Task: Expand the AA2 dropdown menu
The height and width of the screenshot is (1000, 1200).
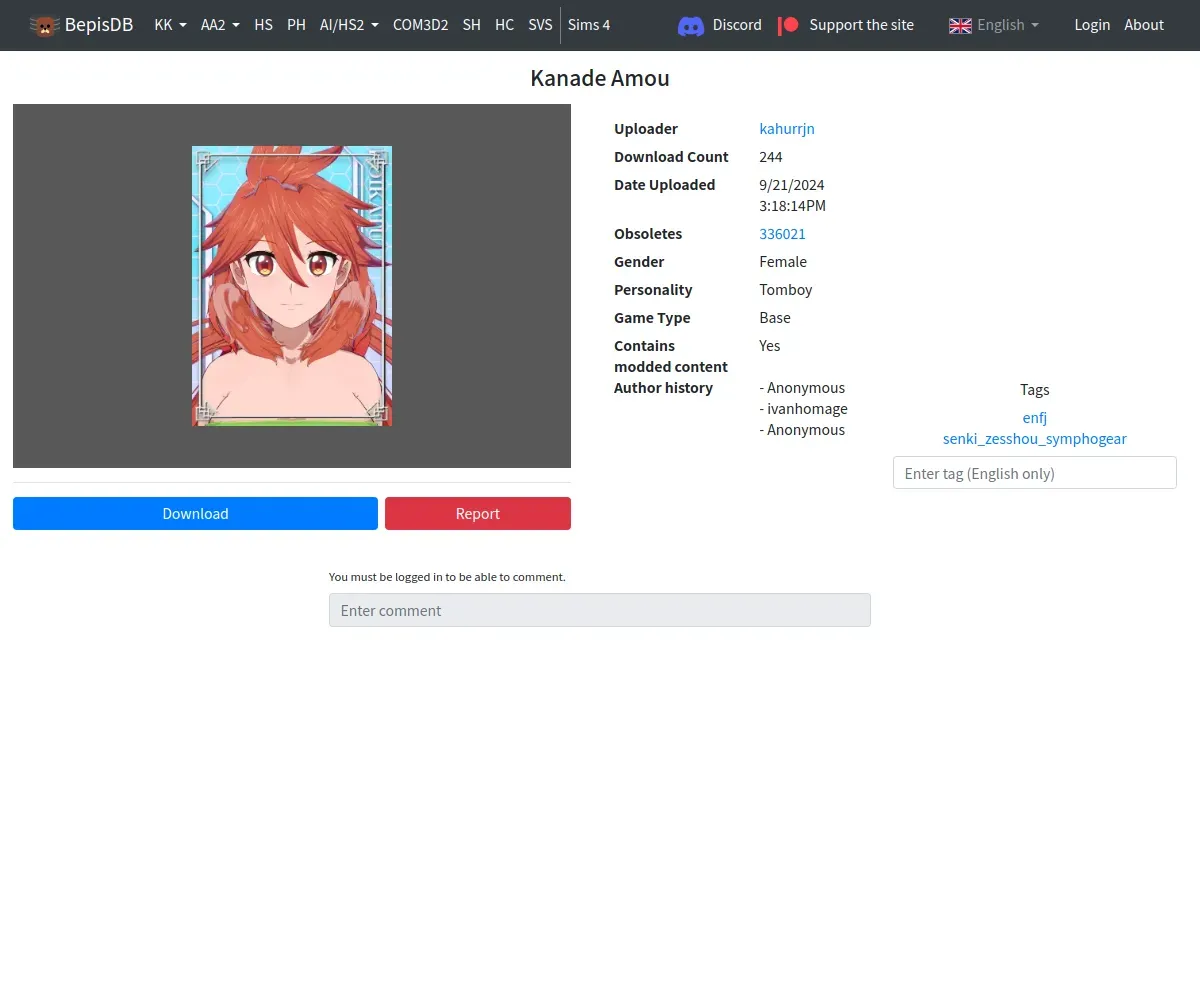Action: (x=220, y=25)
